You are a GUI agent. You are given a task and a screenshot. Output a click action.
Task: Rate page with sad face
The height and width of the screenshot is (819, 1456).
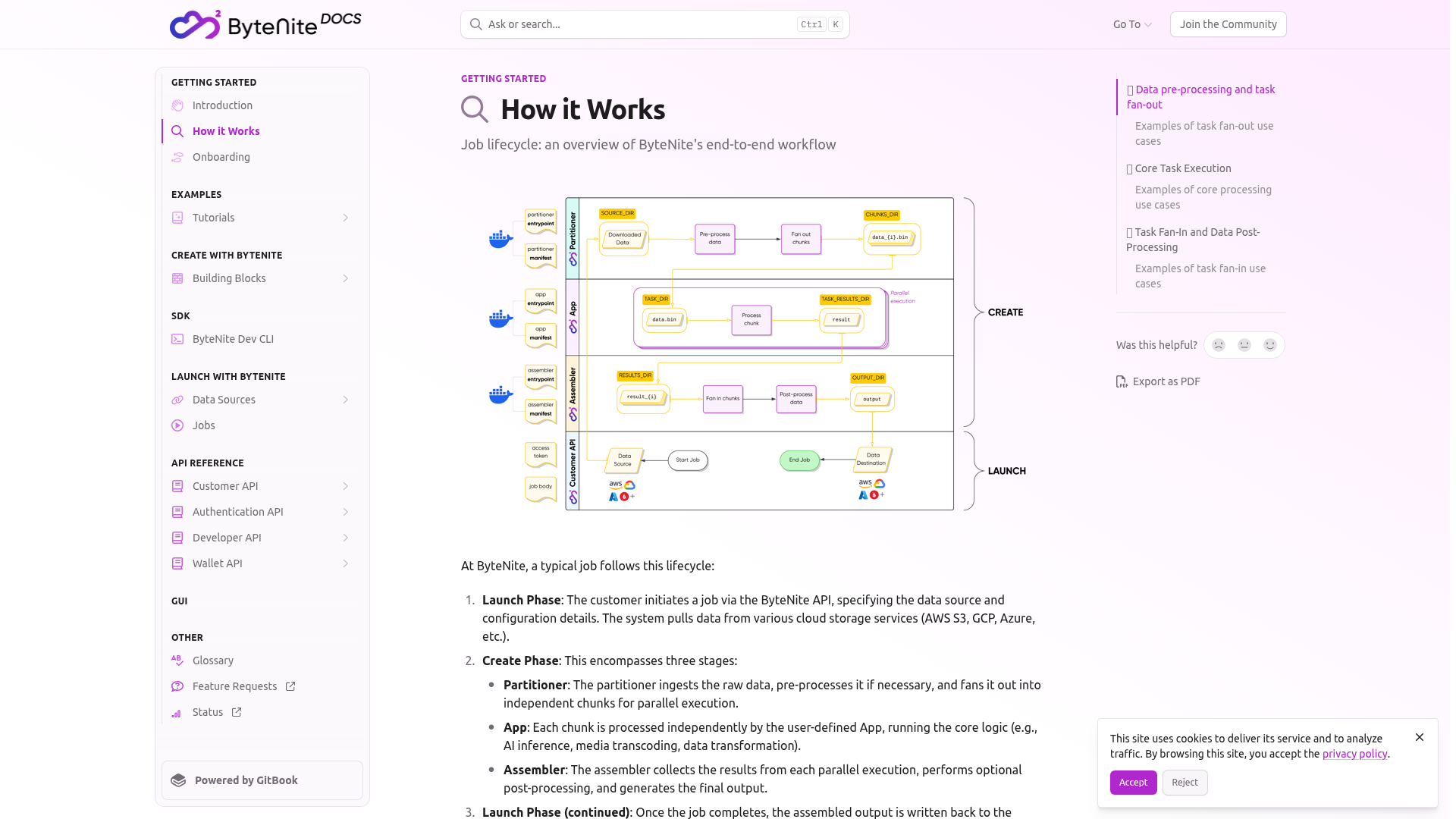[x=1219, y=345]
